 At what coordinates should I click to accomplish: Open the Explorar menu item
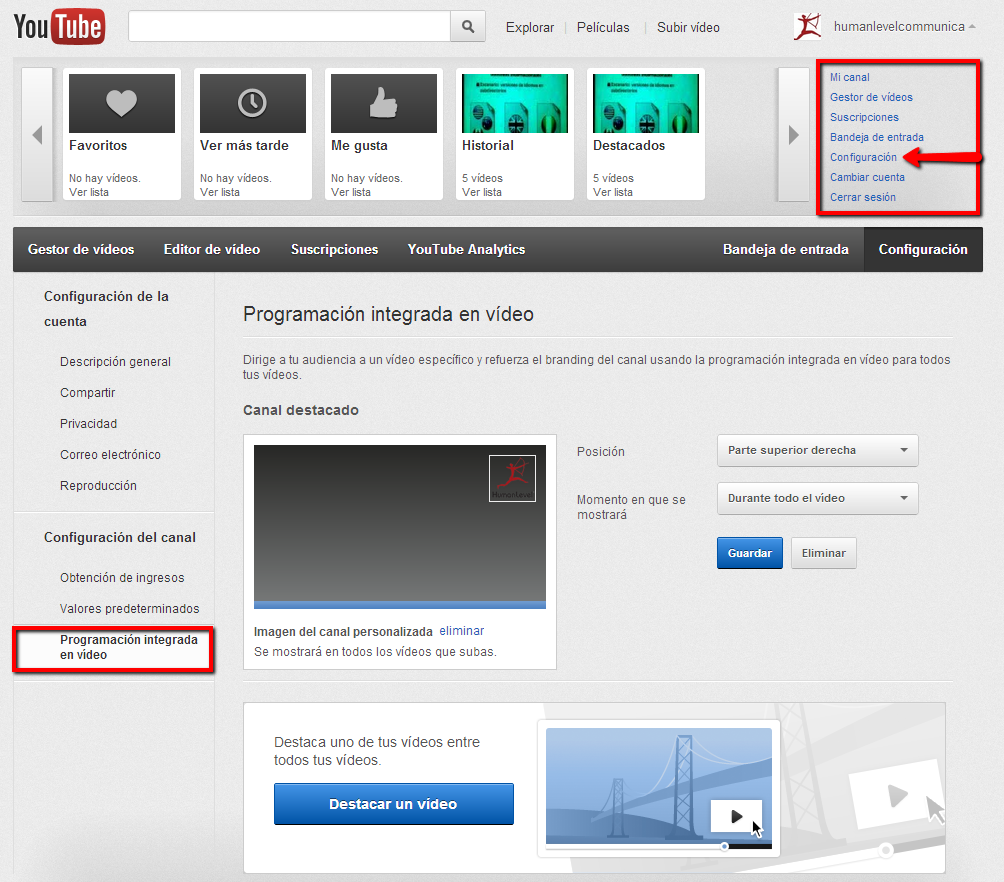coord(529,27)
